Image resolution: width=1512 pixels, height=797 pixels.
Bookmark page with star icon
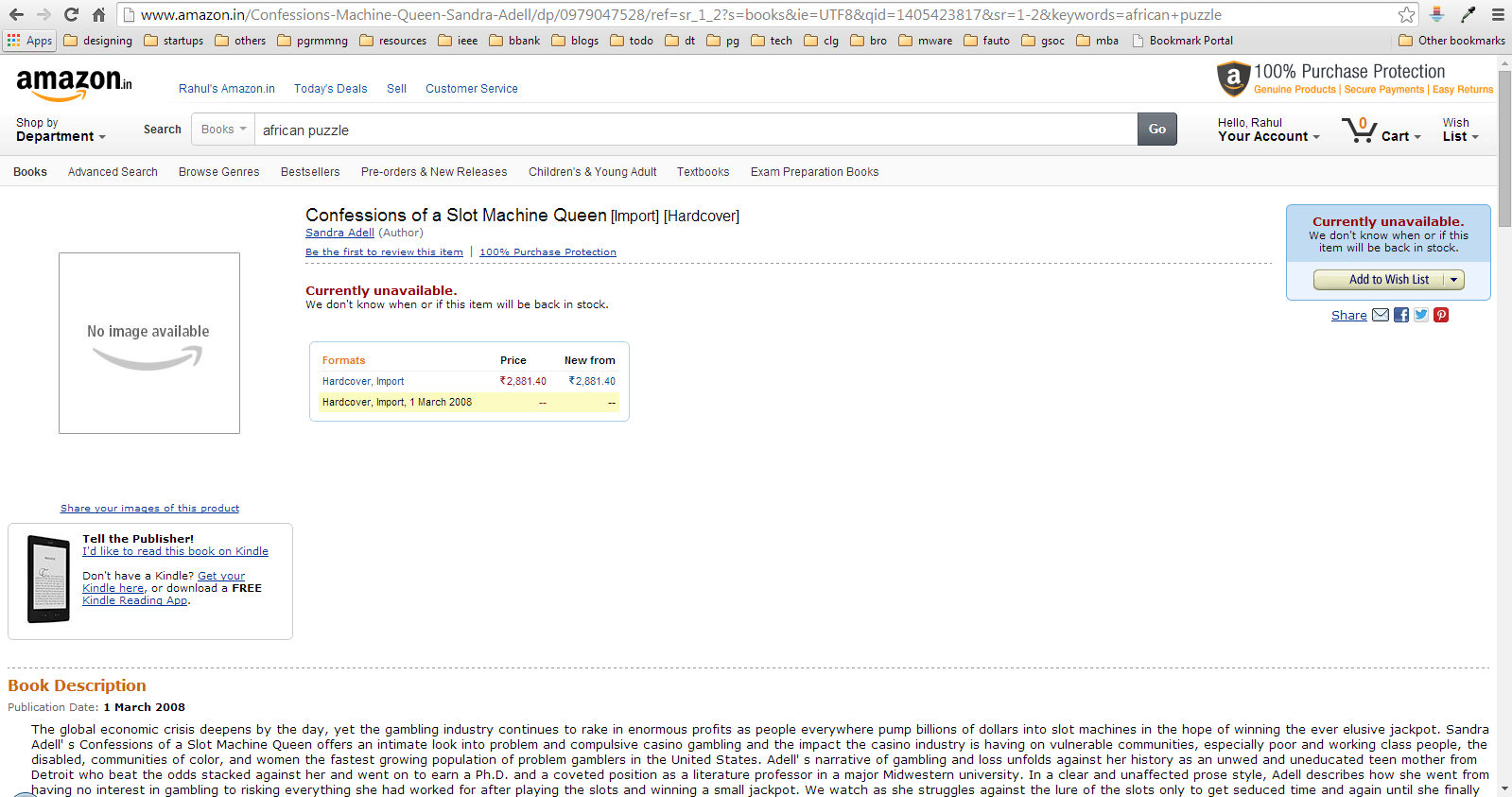tap(1407, 14)
